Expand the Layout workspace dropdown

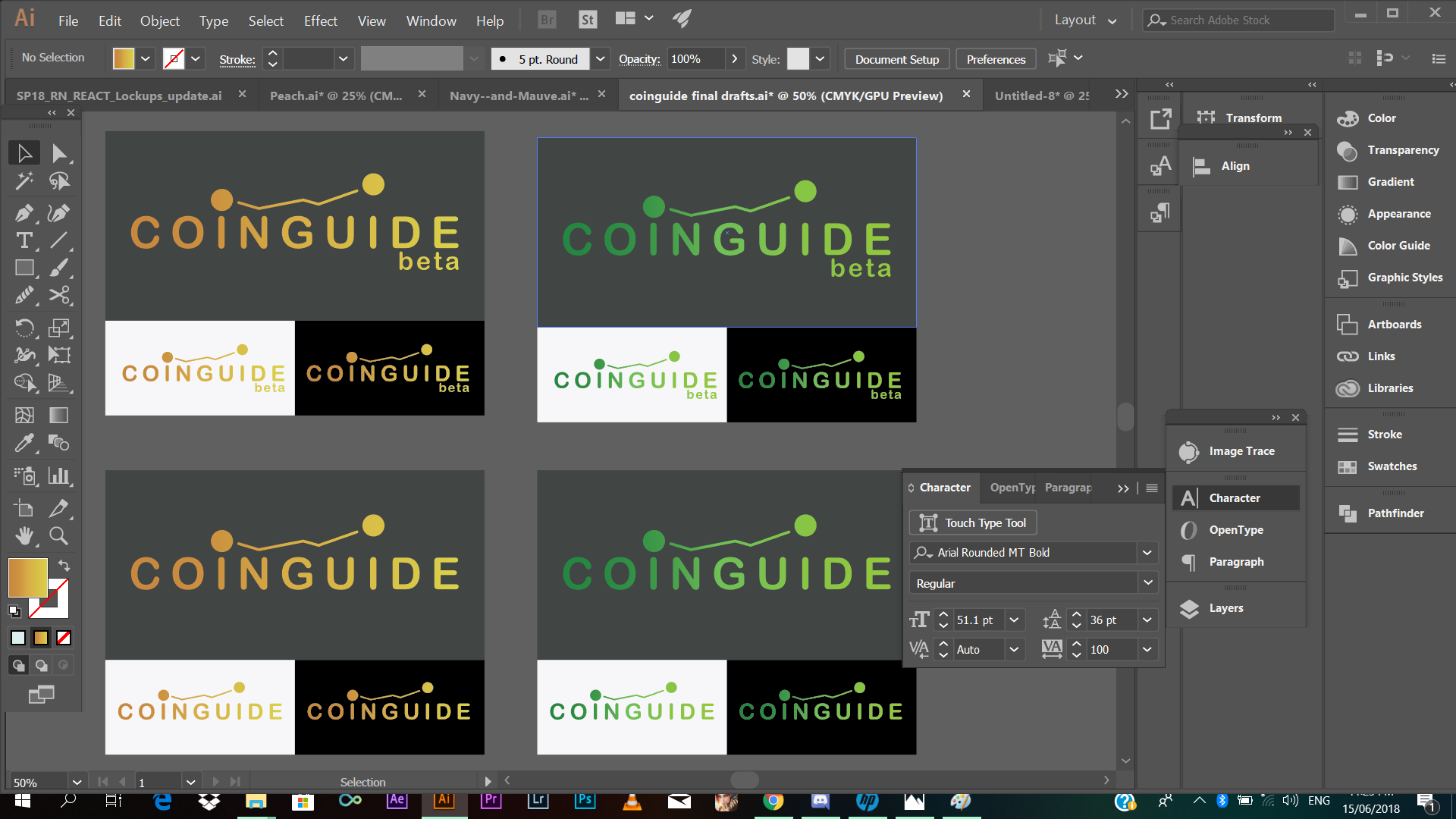pos(1112,20)
